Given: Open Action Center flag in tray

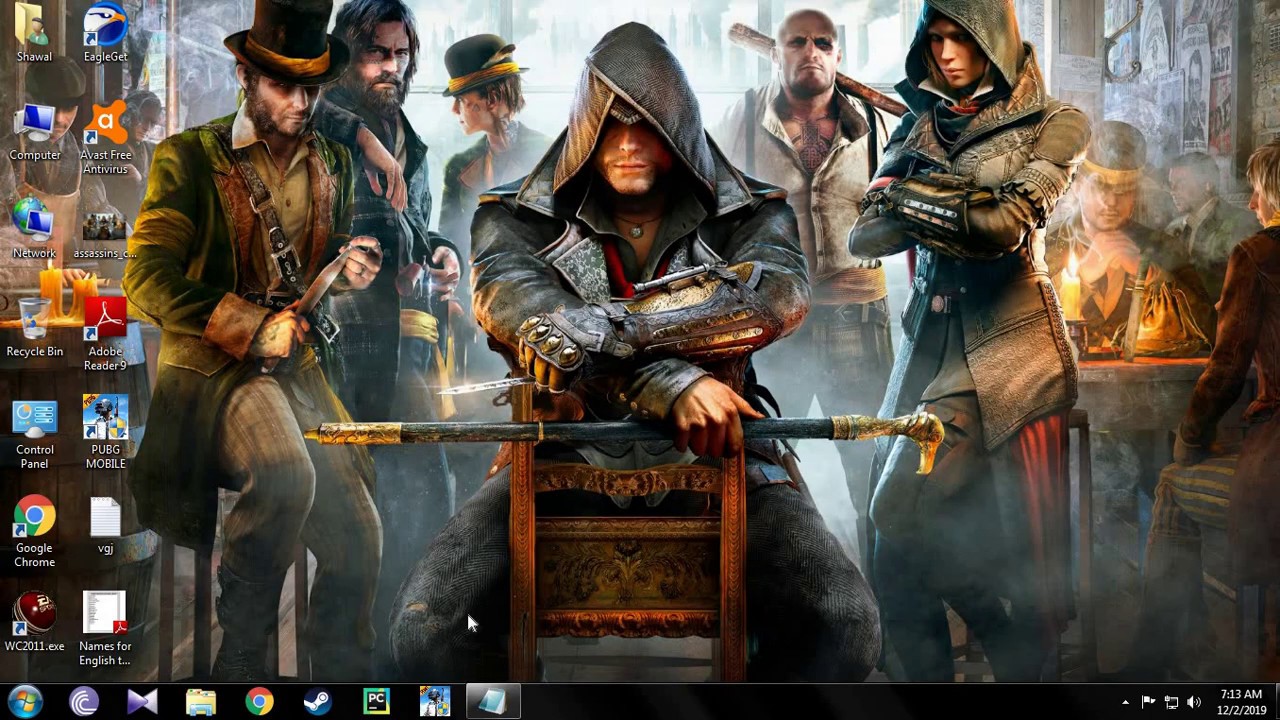Looking at the screenshot, I should tap(1148, 702).
